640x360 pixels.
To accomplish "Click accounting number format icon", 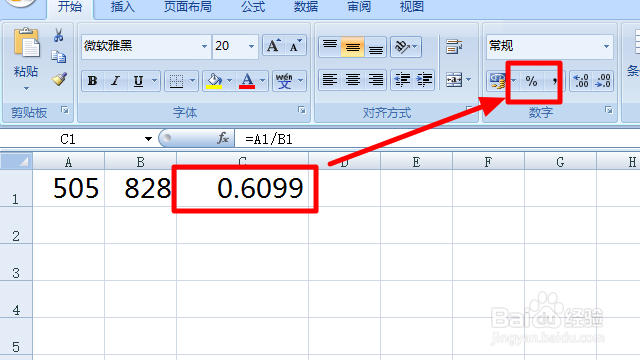I will coord(498,81).
